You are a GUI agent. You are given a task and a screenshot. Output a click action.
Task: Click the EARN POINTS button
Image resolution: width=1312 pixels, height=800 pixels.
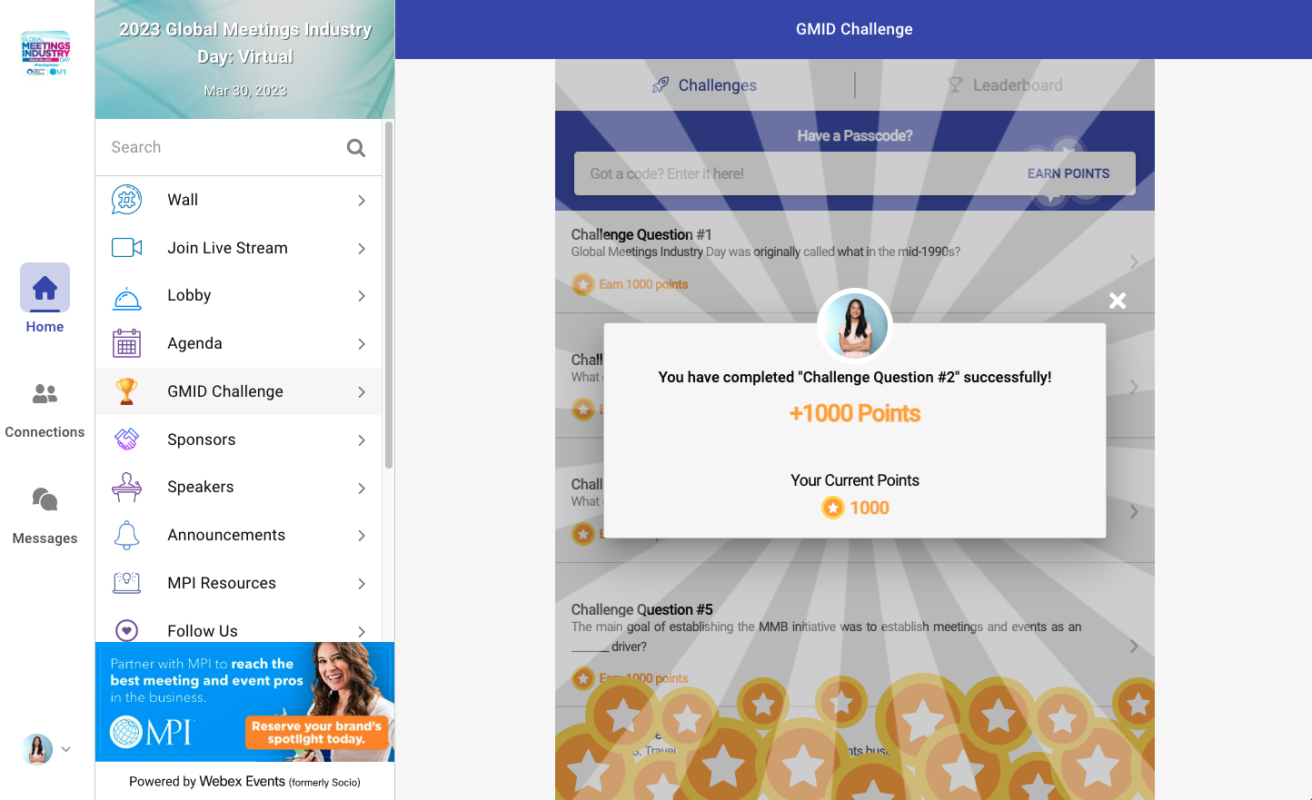(x=1068, y=174)
